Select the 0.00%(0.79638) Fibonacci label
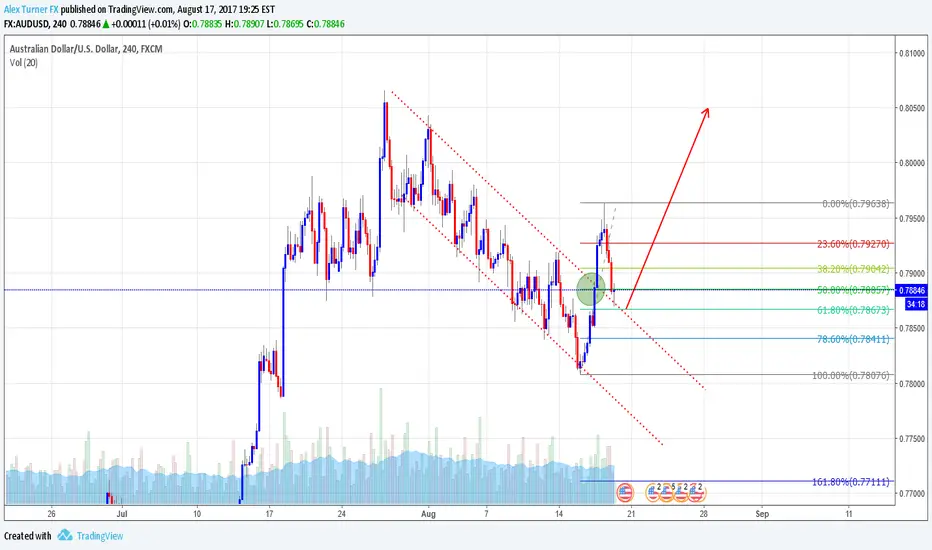The width and height of the screenshot is (932, 550). [856, 203]
